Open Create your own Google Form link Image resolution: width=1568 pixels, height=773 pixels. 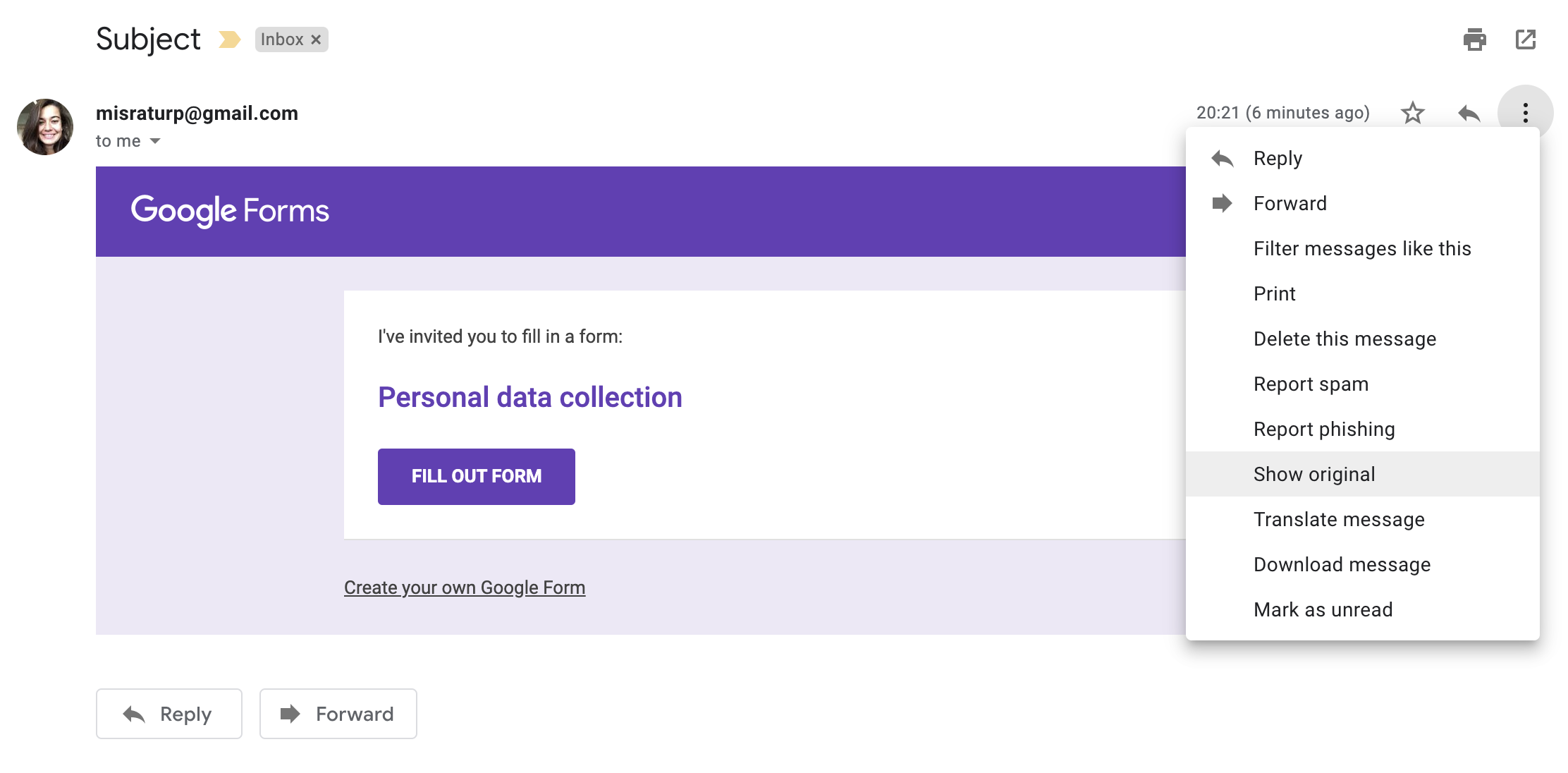click(x=465, y=588)
